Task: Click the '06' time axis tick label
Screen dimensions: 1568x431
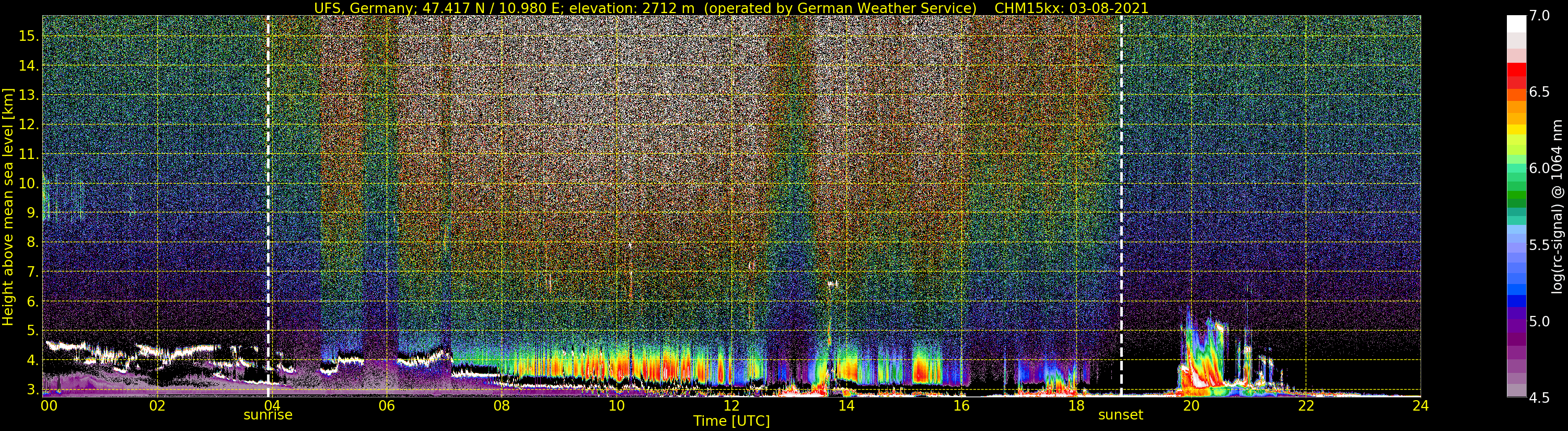Action: point(387,405)
